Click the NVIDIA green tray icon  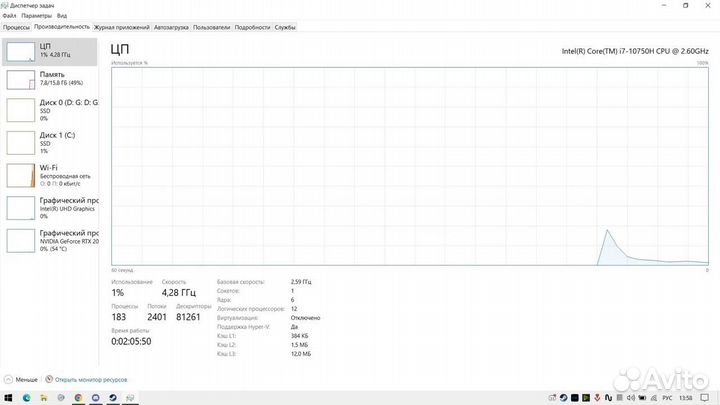point(586,398)
